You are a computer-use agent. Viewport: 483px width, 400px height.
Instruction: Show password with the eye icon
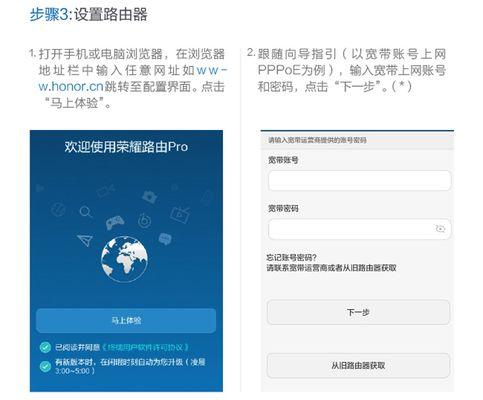pyautogui.click(x=440, y=229)
